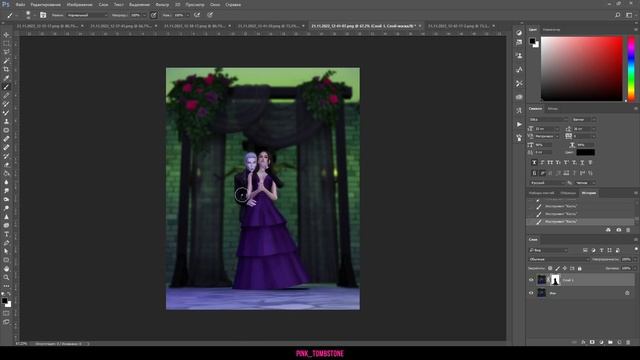Screen dimensions: 640x360
Task: Select the Zoom tool
Action: (x=6, y=277)
